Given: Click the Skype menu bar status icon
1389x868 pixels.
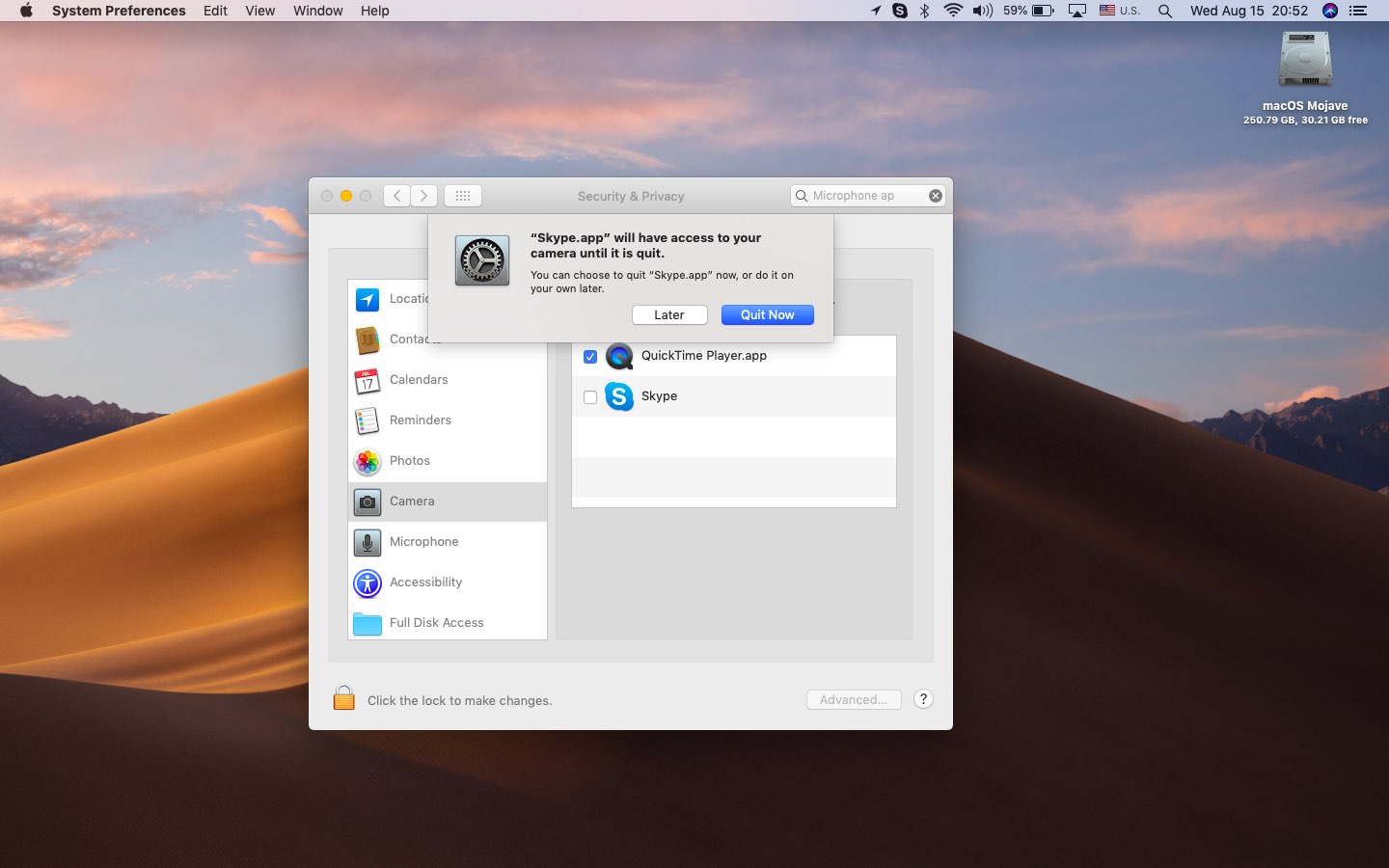Looking at the screenshot, I should [900, 11].
